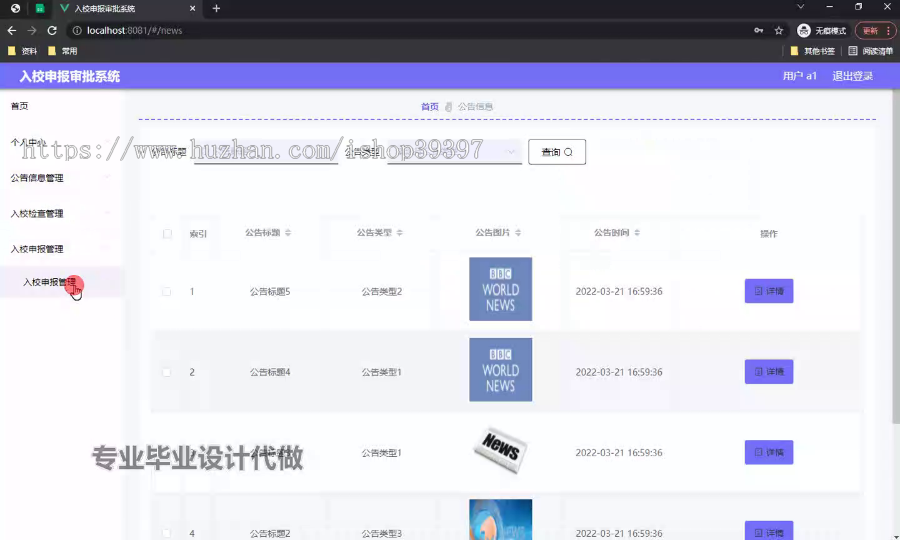Viewport: 900px width, 540px height.
Task: Toggle the select-all checkbox in table header
Action: click(x=167, y=234)
